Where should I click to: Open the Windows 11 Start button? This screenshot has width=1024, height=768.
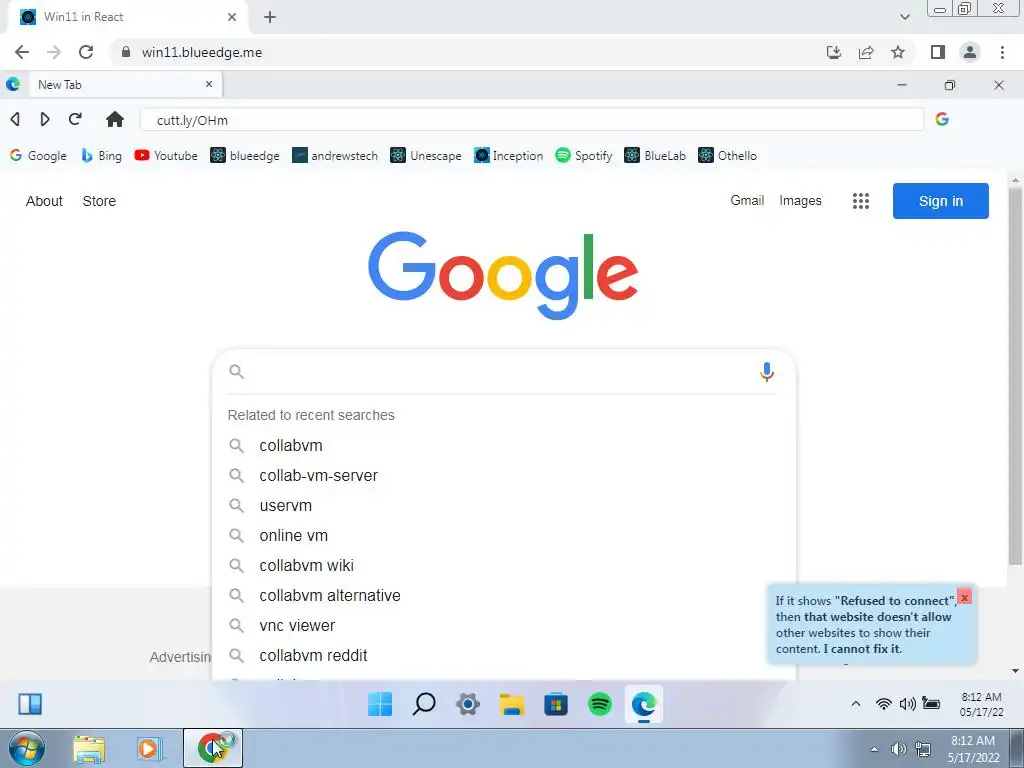coord(379,704)
